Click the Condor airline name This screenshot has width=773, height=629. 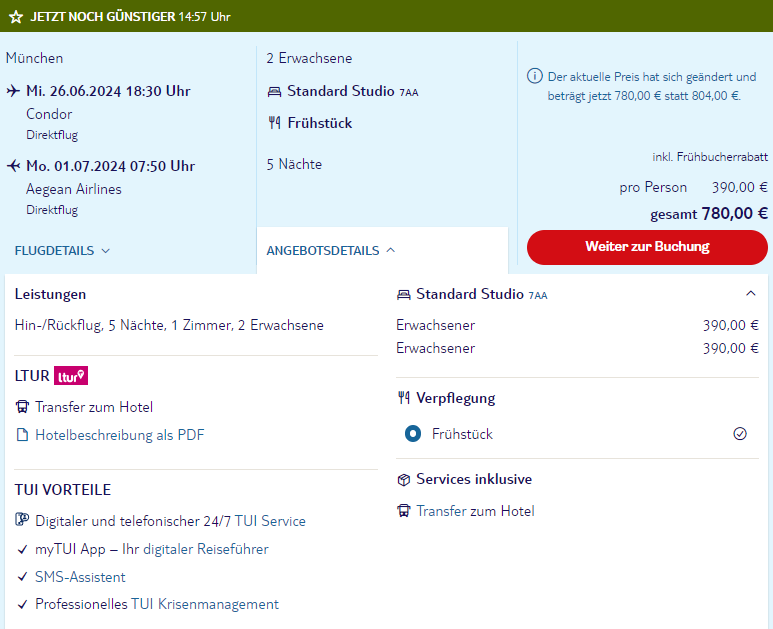coord(49,114)
